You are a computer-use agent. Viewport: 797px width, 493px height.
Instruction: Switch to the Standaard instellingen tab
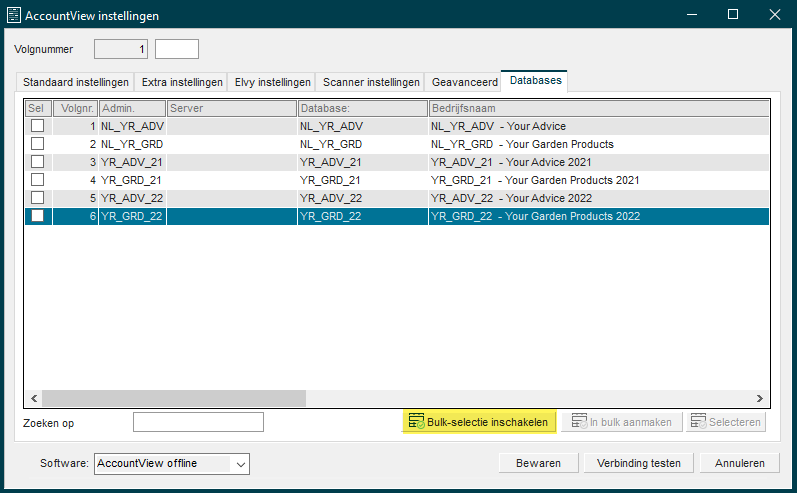pyautogui.click(x=75, y=82)
